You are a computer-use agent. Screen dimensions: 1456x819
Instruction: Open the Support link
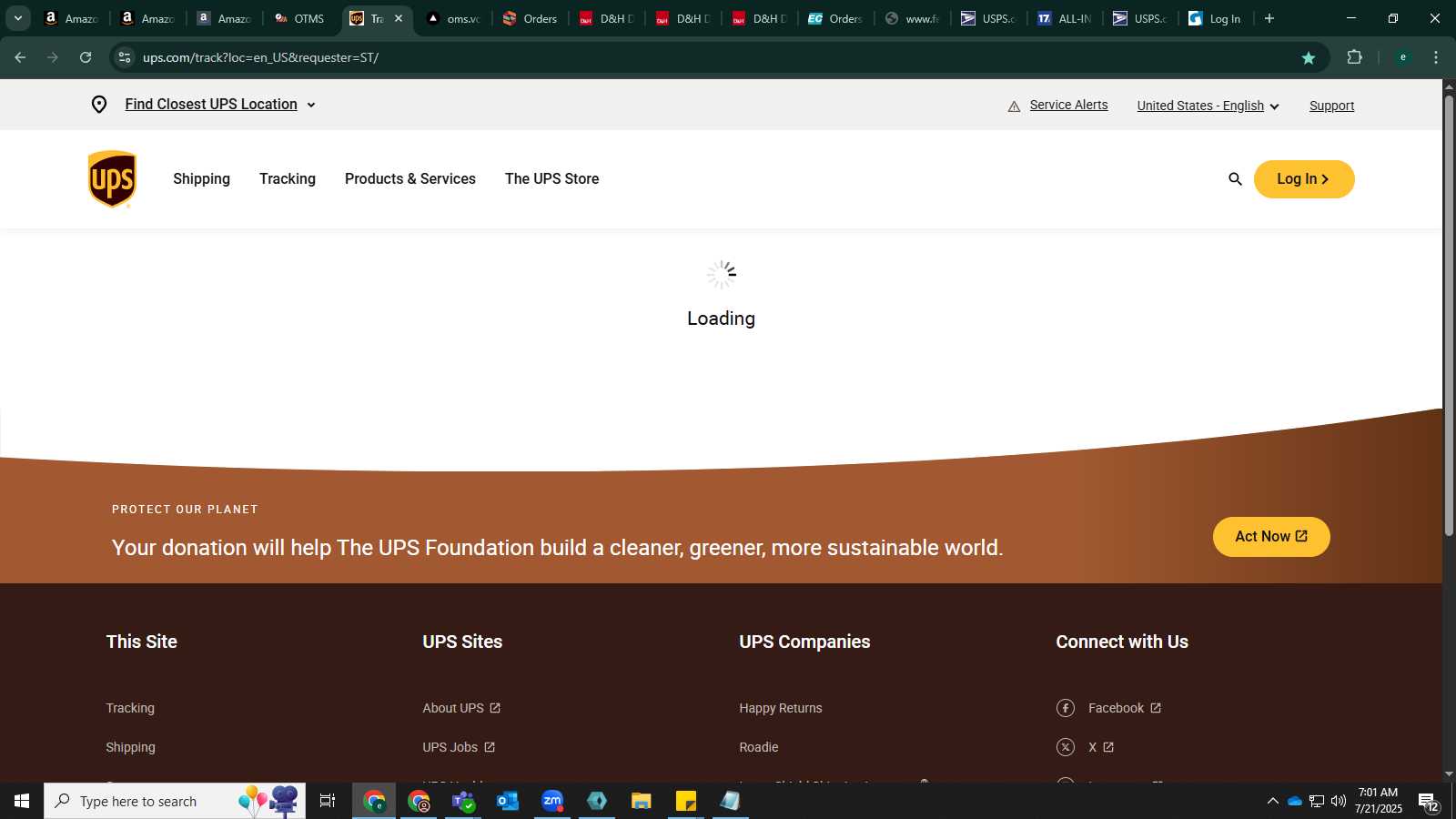click(x=1331, y=106)
